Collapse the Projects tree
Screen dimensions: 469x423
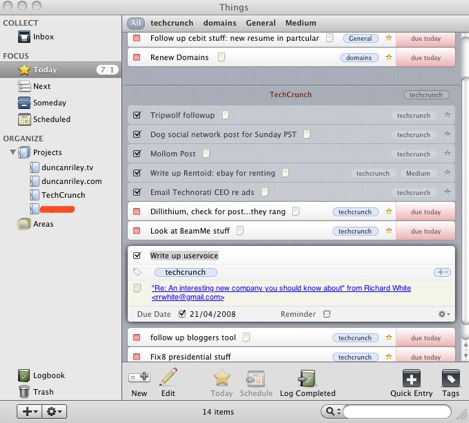(x=13, y=152)
